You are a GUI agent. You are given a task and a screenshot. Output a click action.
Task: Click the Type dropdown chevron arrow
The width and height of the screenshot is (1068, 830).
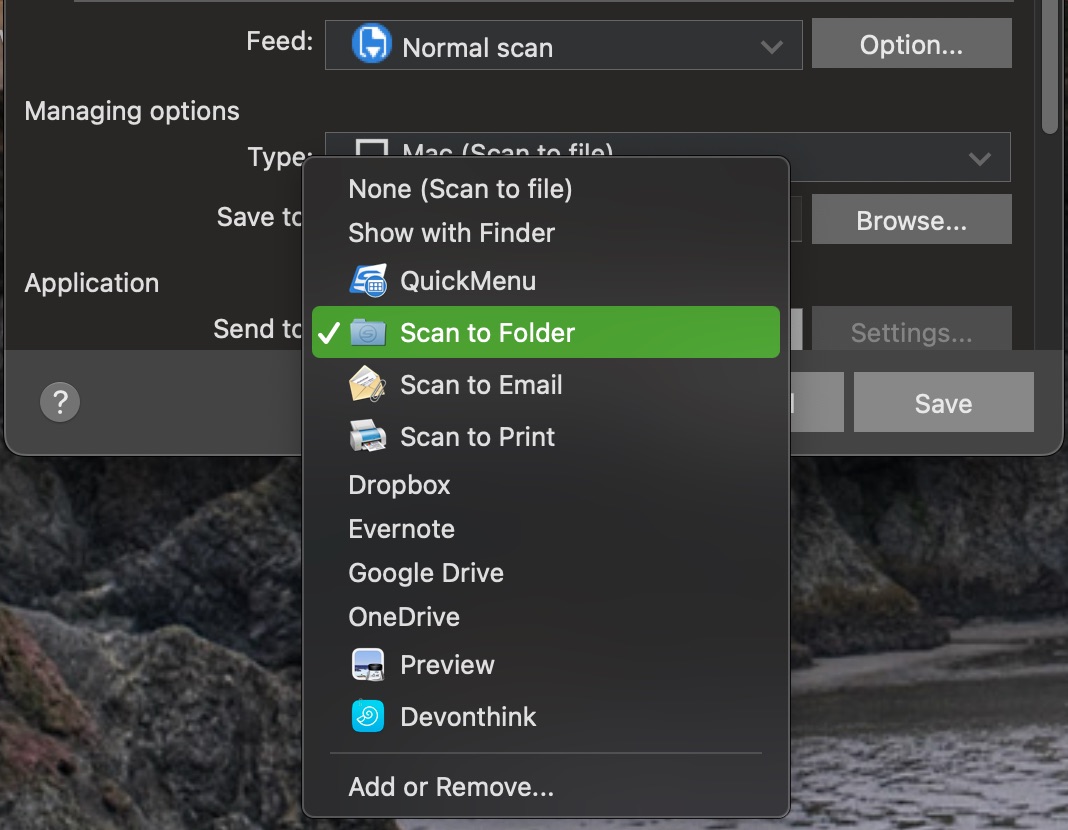[979, 159]
